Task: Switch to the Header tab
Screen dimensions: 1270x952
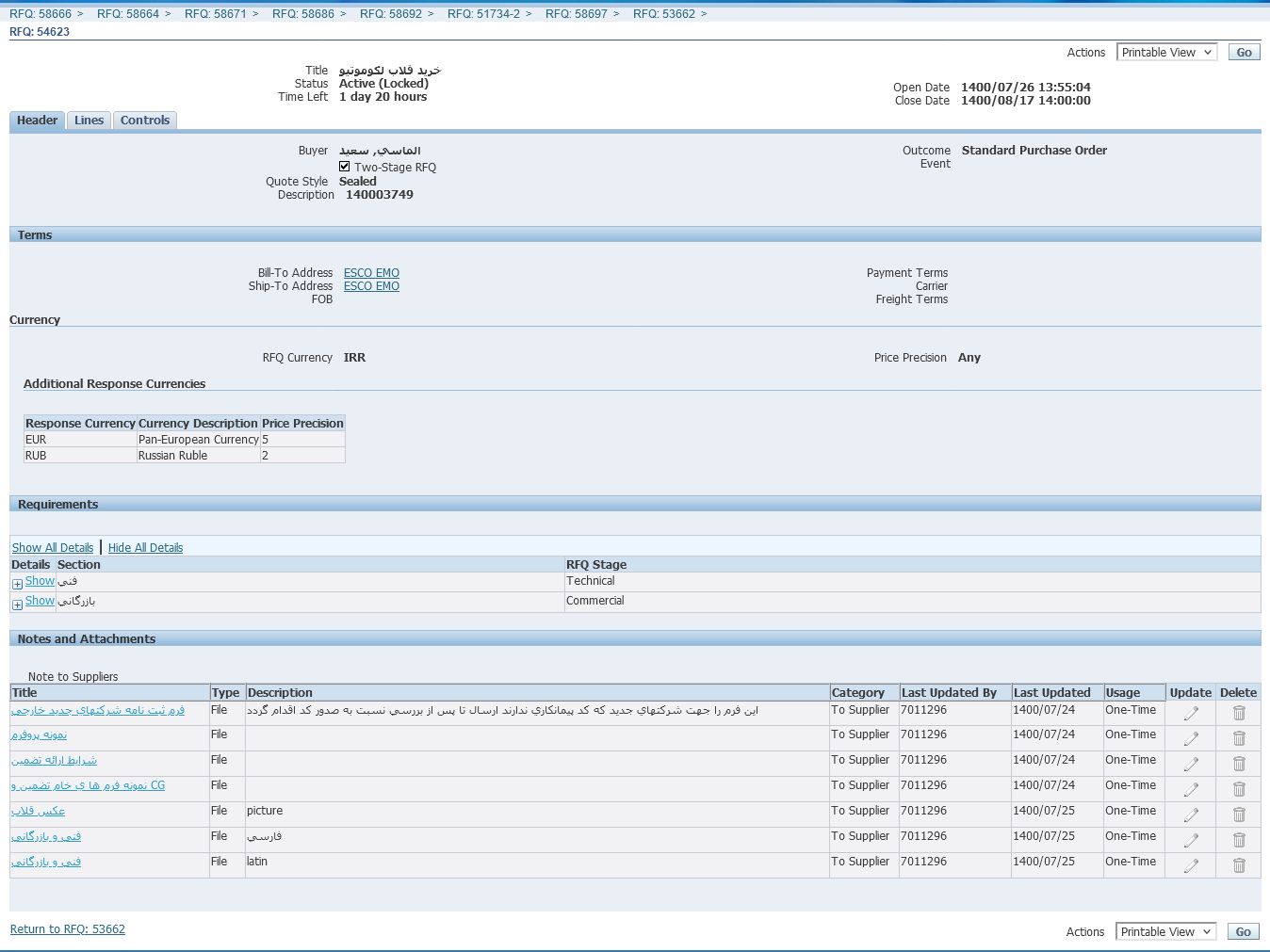Action: click(37, 121)
